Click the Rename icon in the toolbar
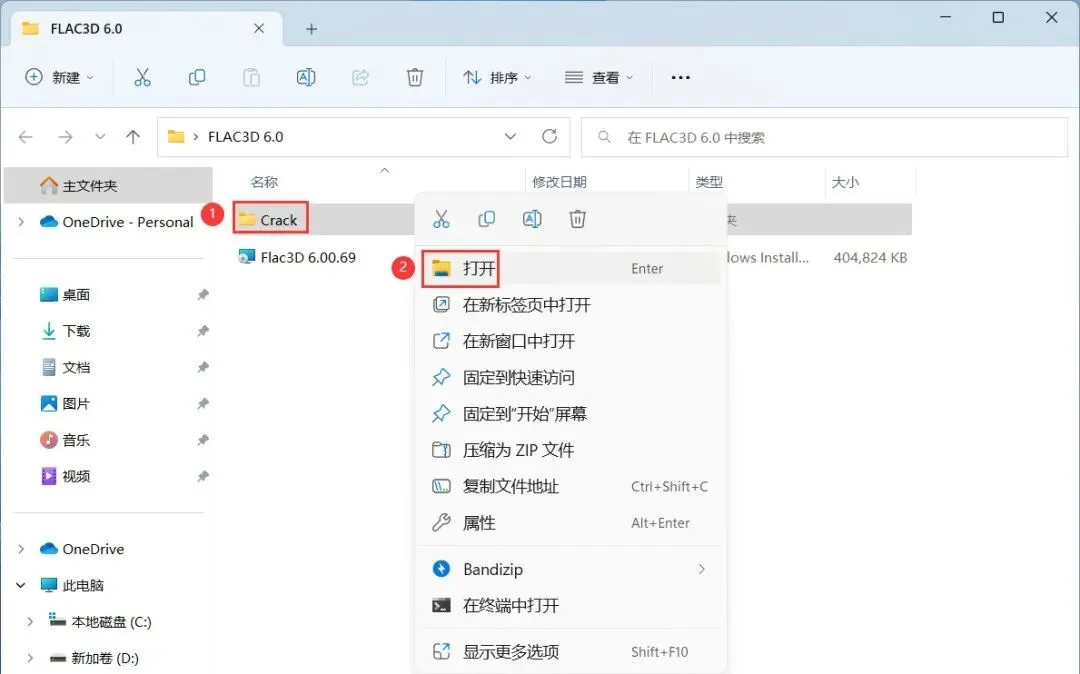This screenshot has width=1080, height=674. tap(306, 77)
